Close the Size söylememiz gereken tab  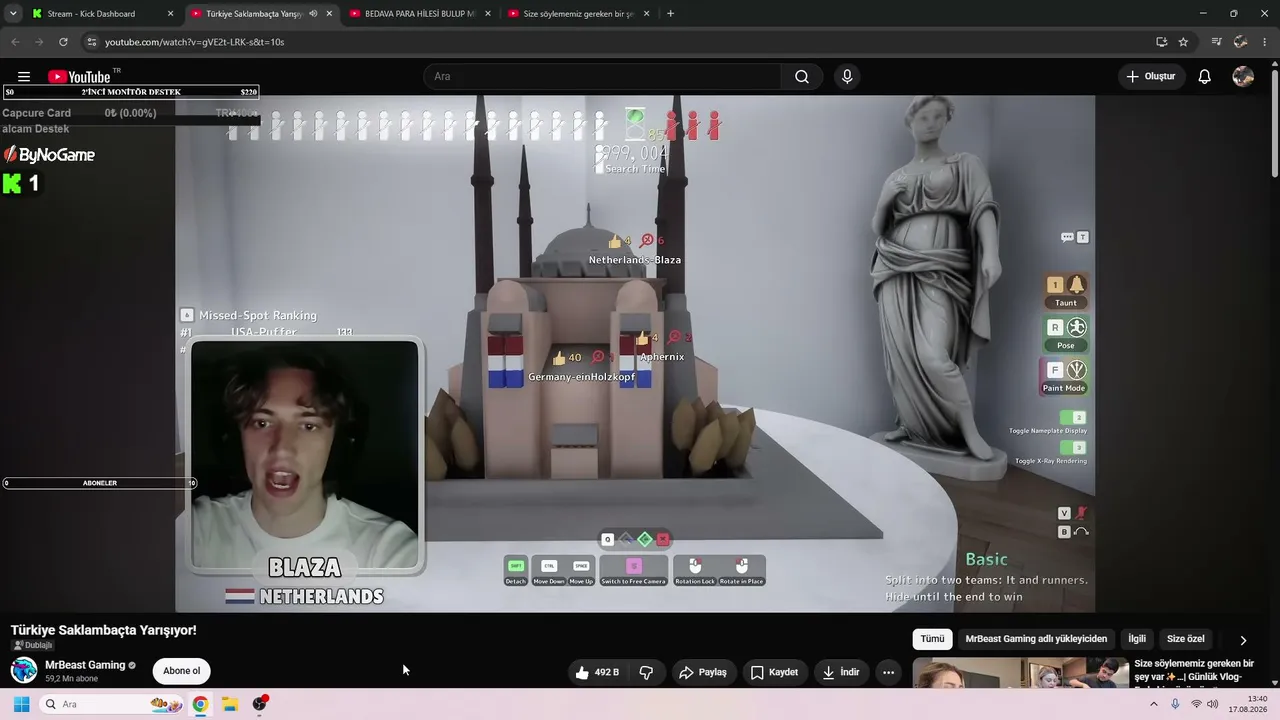[x=647, y=14]
